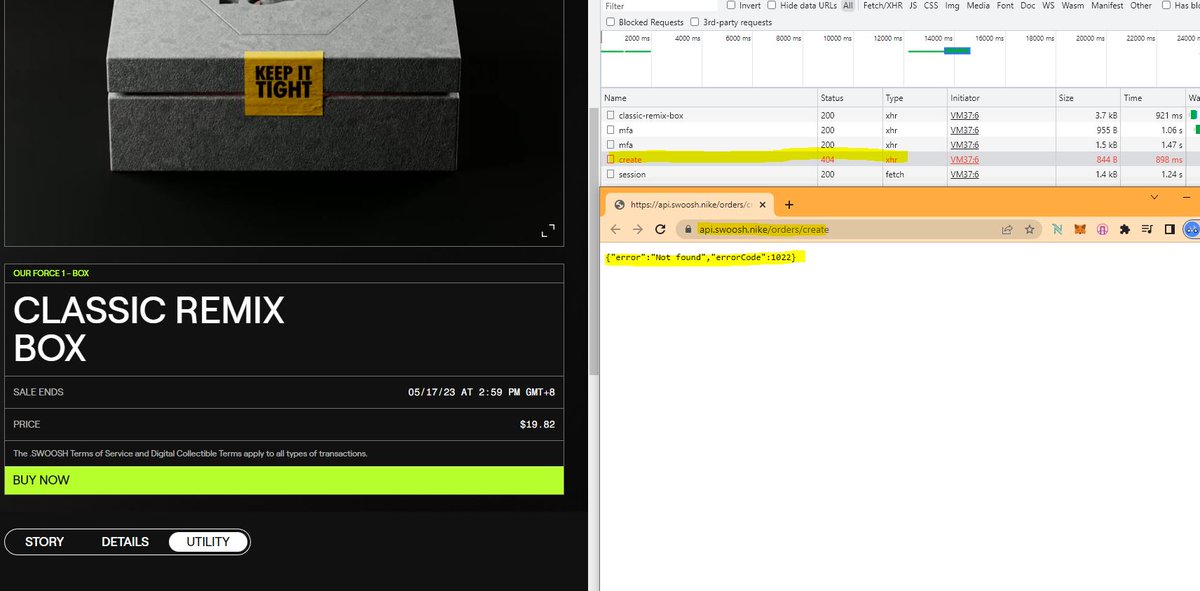Viewport: 1200px width, 591px height.
Task: Open the MetaMask fox extension
Action: click(x=1079, y=229)
